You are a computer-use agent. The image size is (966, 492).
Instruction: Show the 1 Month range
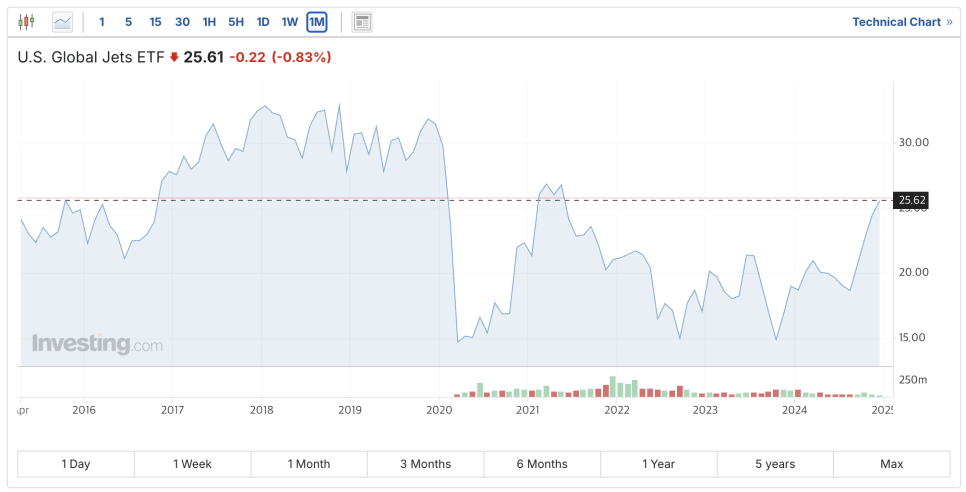click(309, 464)
